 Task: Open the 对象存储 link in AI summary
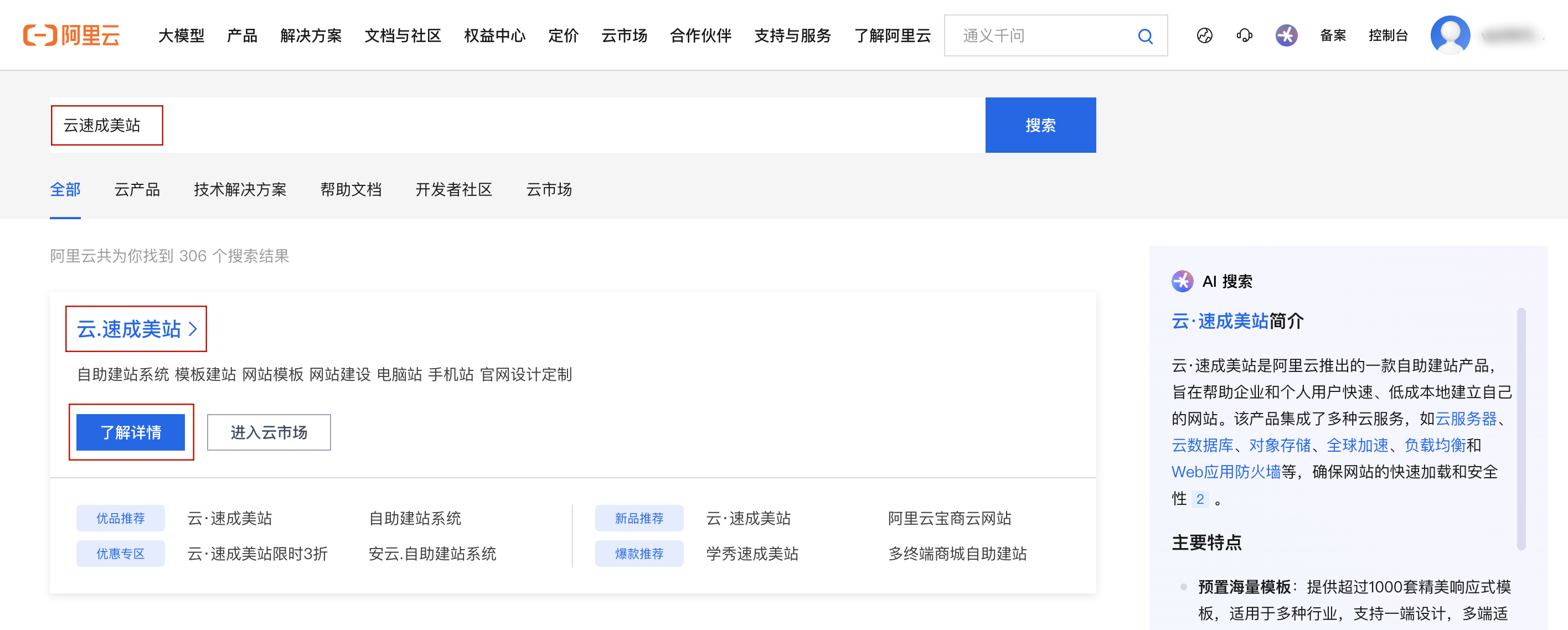tap(1280, 446)
